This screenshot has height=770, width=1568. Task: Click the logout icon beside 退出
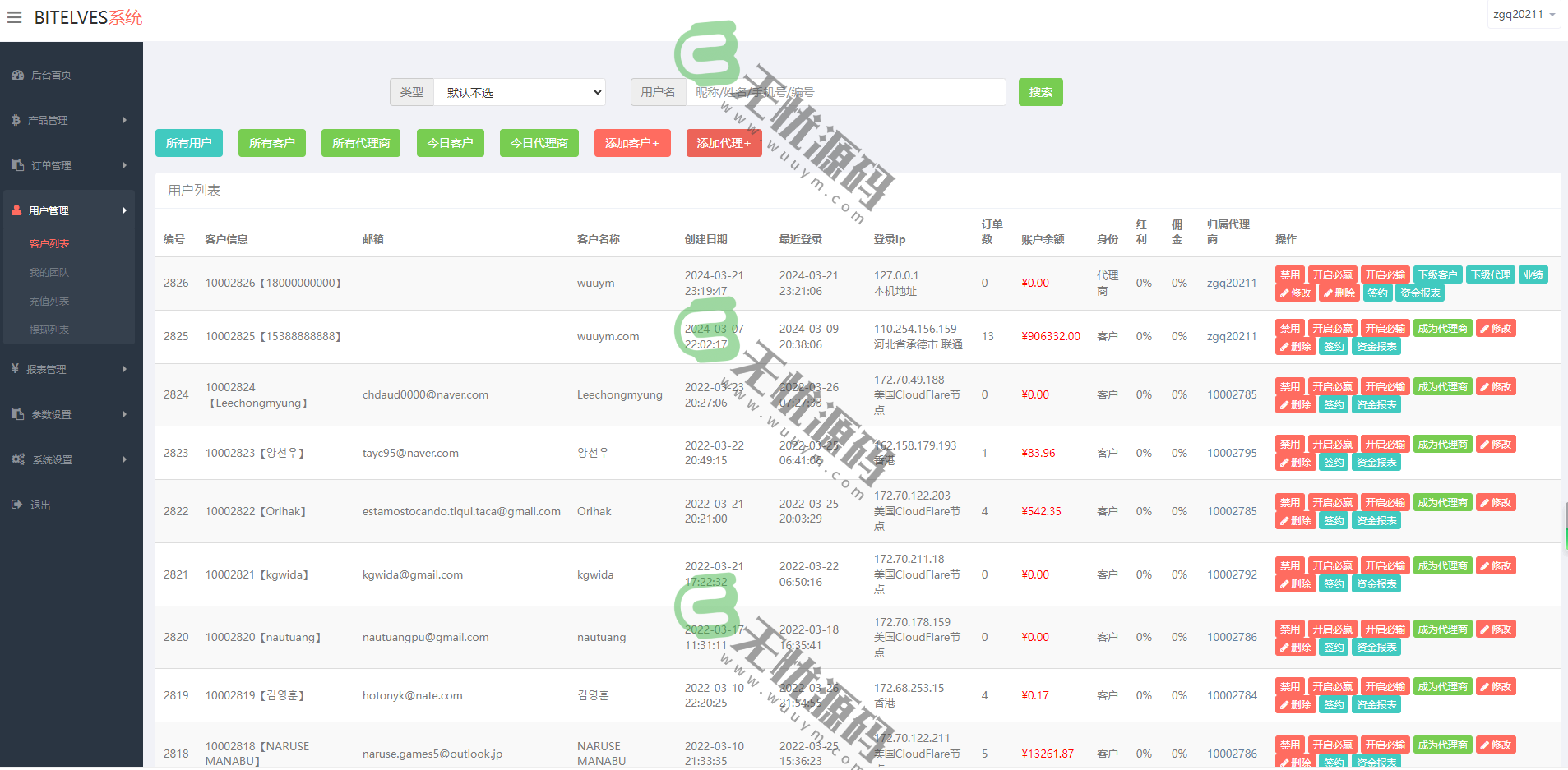tap(17, 505)
